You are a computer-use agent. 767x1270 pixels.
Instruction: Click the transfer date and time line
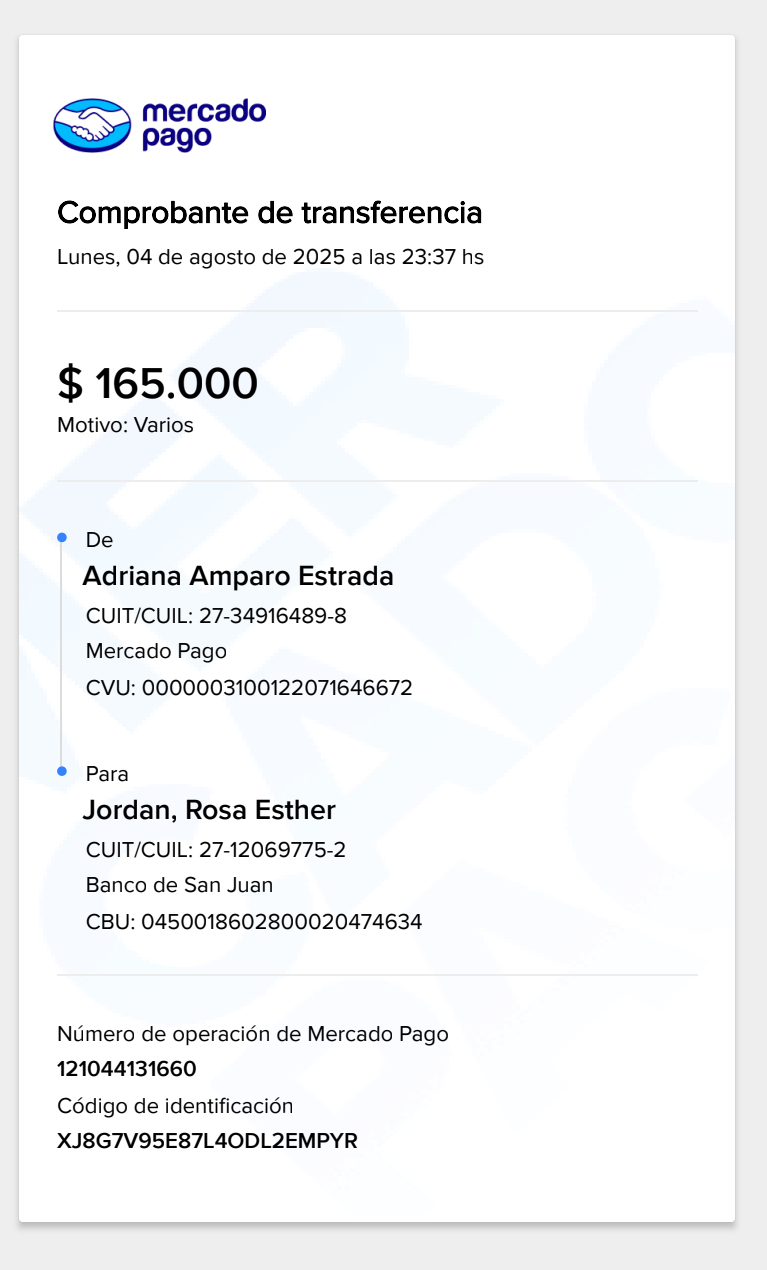tap(270, 257)
